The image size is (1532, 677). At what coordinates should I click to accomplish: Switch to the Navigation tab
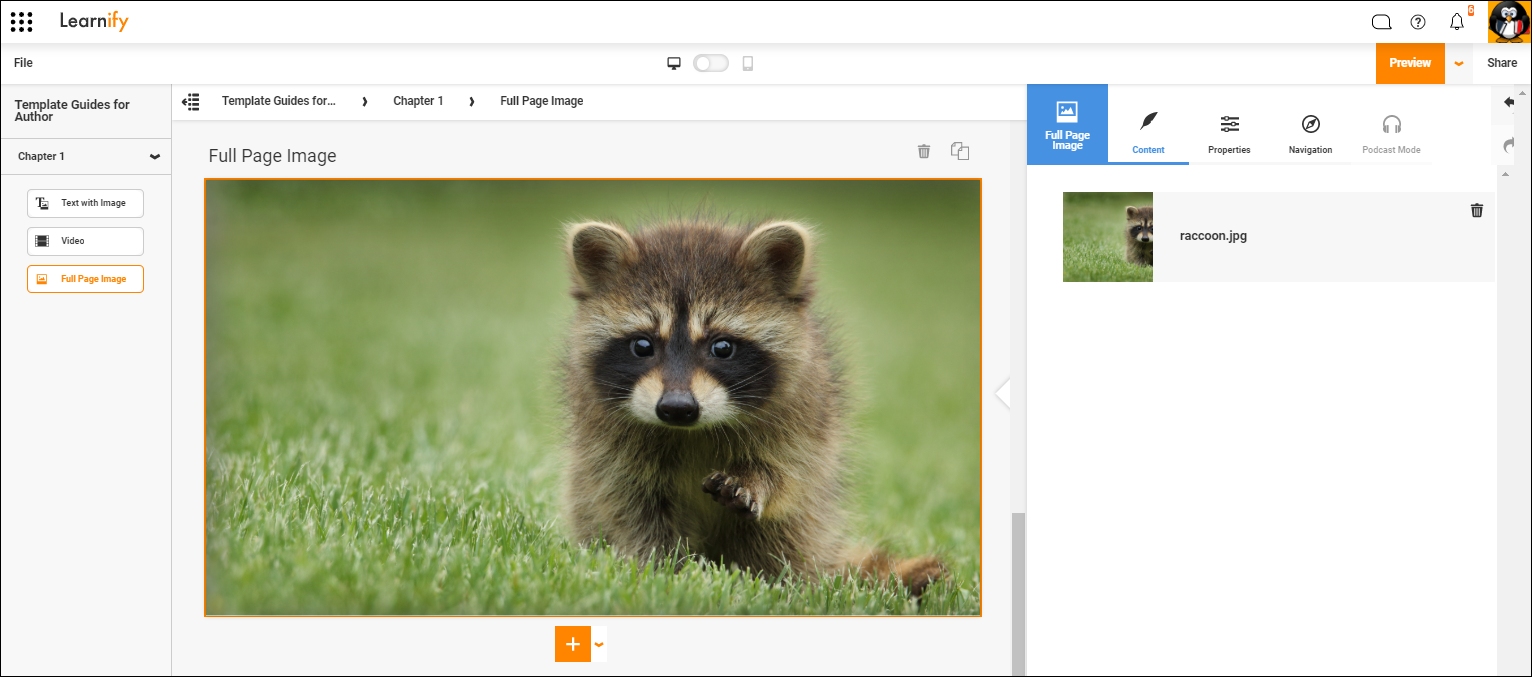click(1310, 135)
